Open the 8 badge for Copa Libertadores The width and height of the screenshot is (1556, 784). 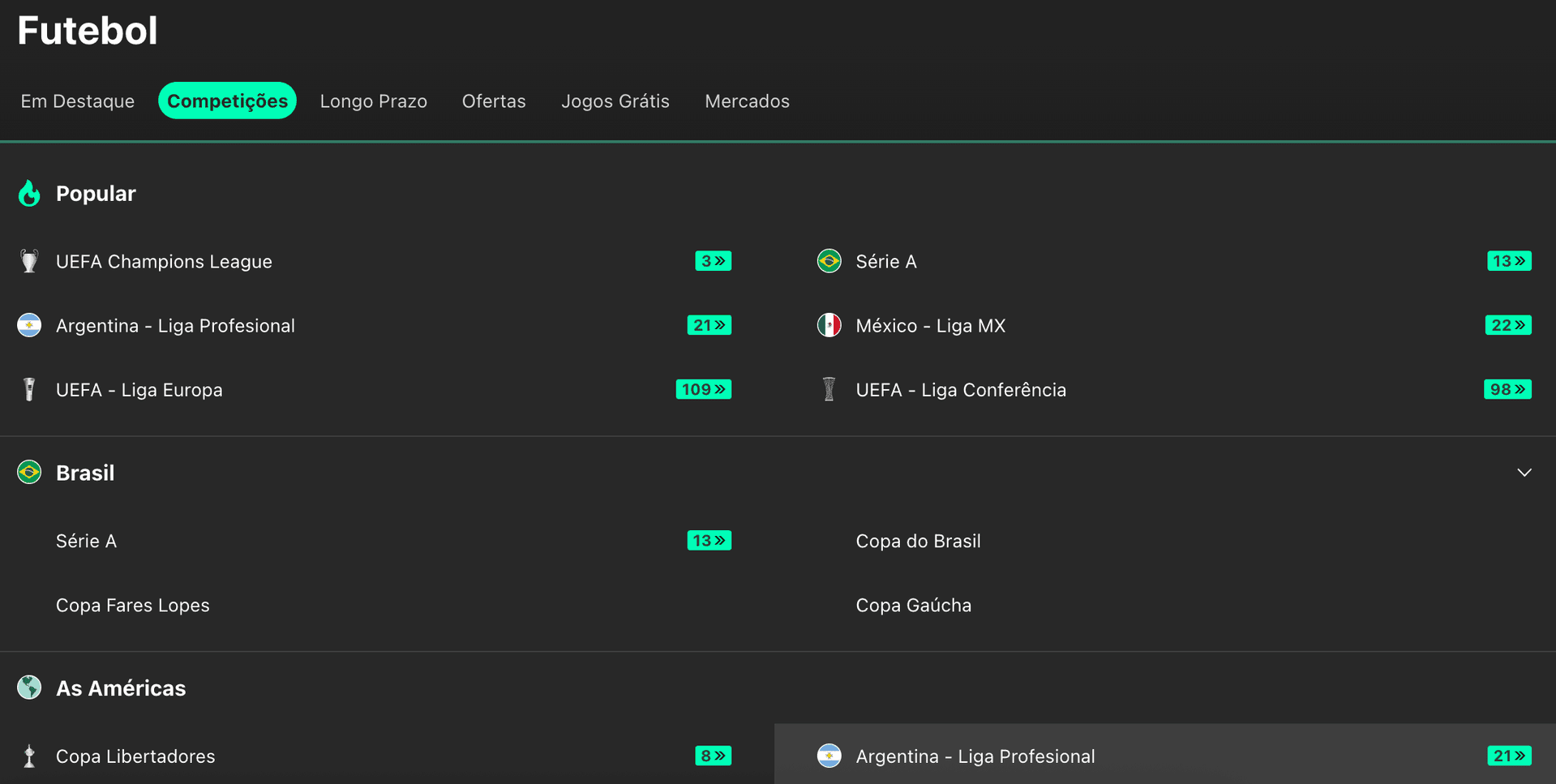[713, 756]
